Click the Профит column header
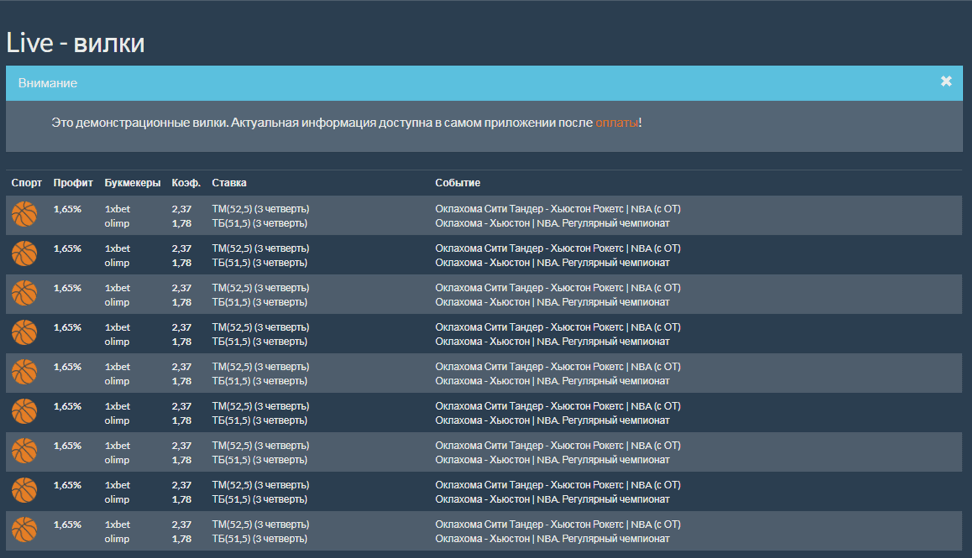 73,183
